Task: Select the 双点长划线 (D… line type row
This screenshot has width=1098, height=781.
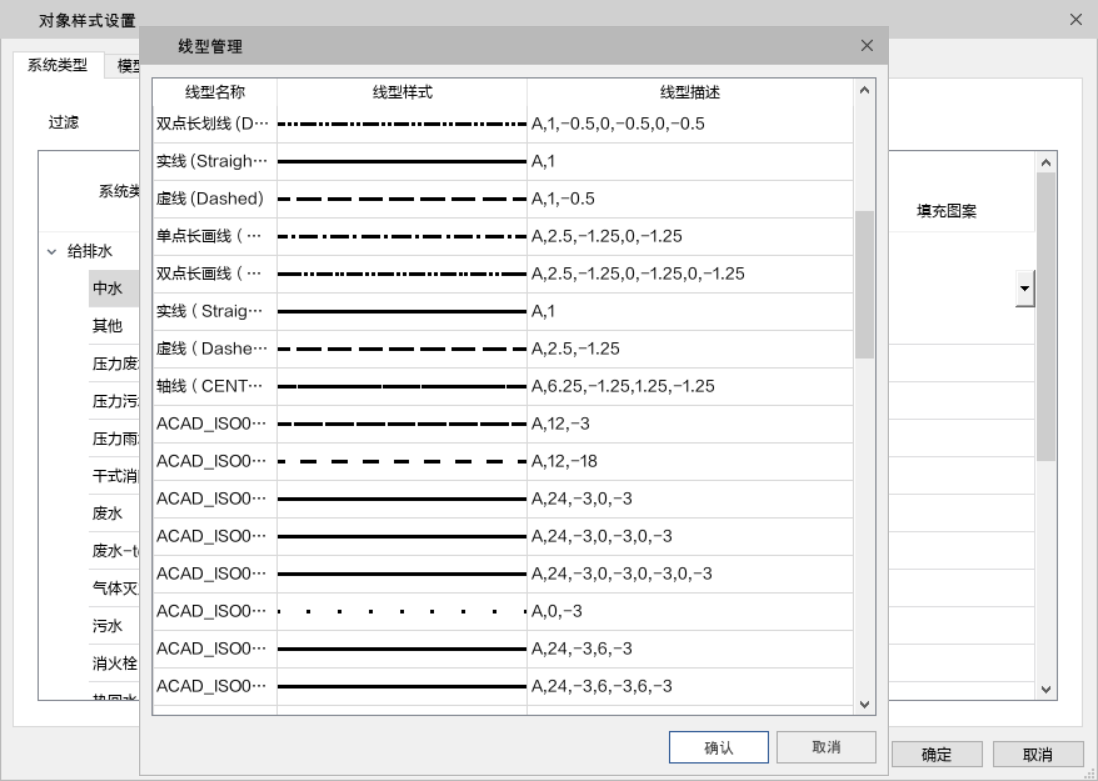Action: [x=503, y=124]
